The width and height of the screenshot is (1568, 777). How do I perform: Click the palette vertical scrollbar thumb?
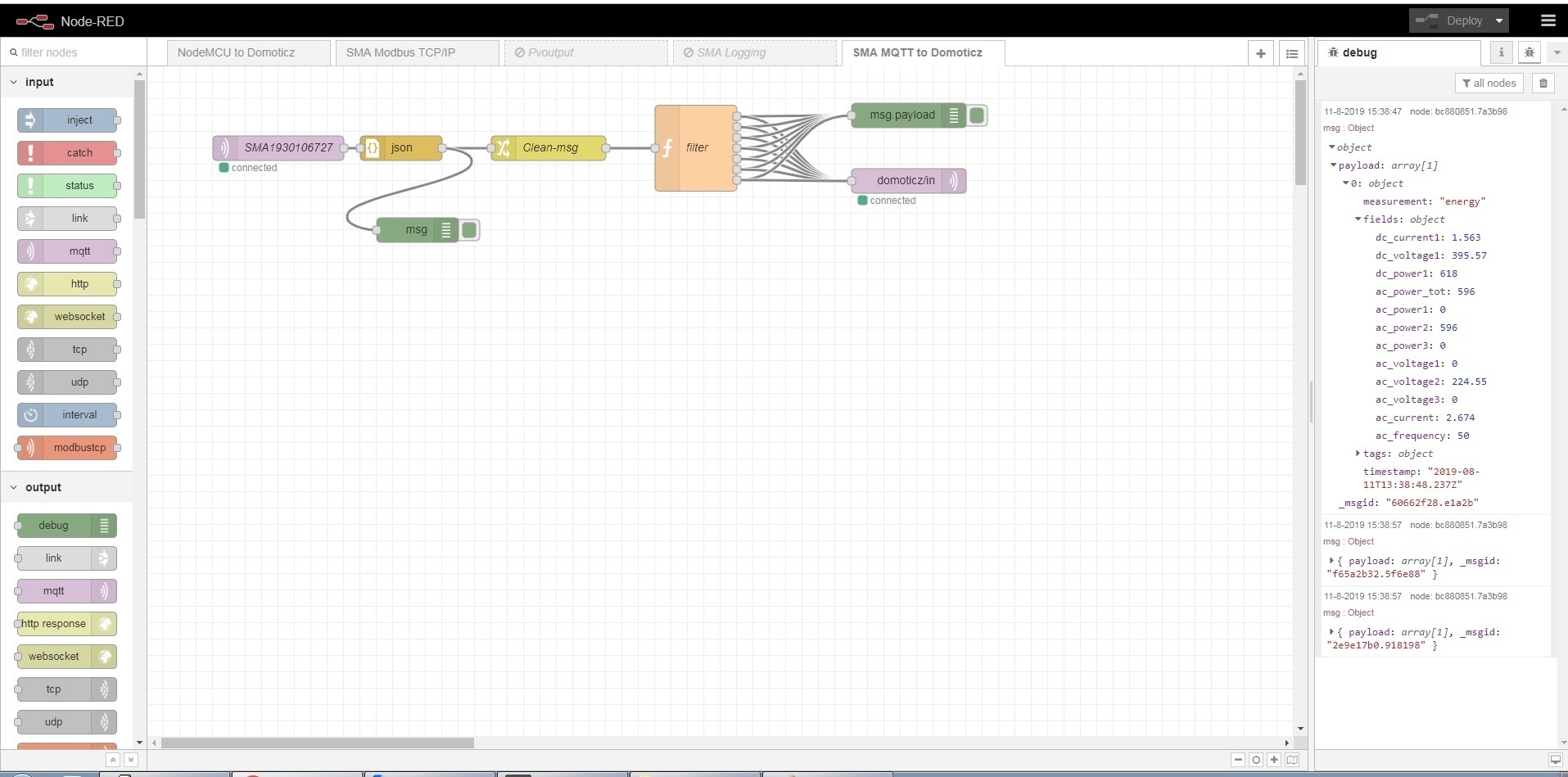[139, 150]
